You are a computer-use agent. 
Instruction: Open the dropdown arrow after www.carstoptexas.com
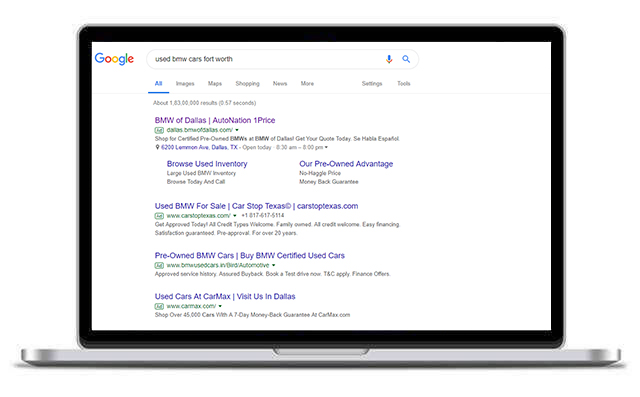pyautogui.click(x=235, y=216)
